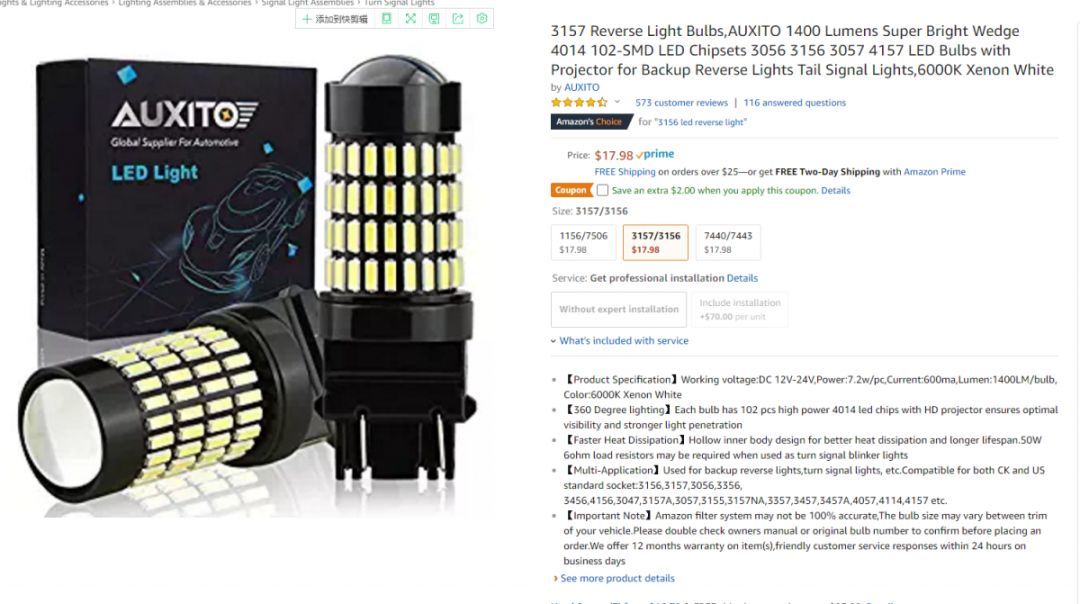Click the Amazon's Choice badge
The image size is (1080, 604).
pyautogui.click(x=592, y=122)
